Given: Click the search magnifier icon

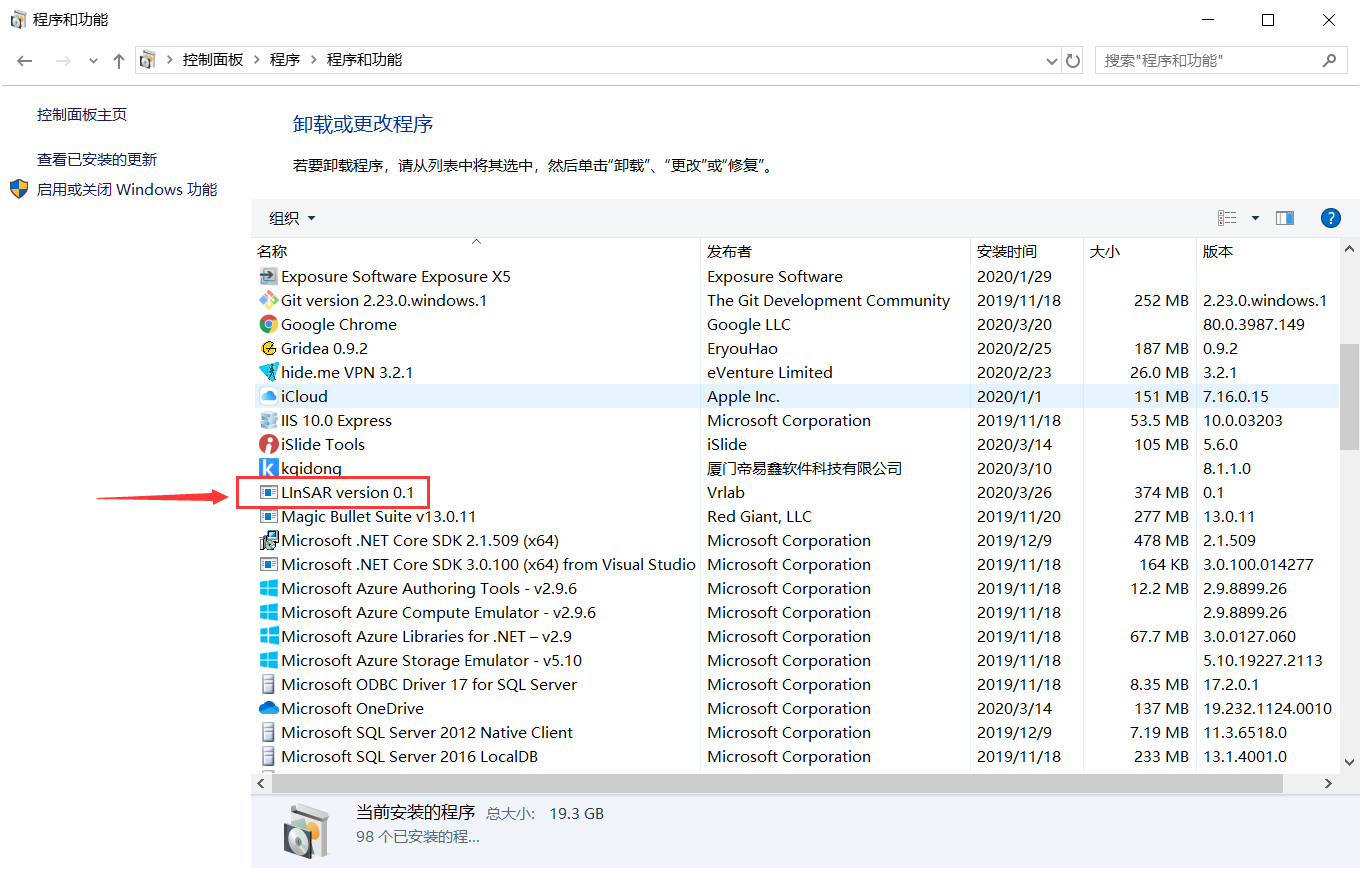Looking at the screenshot, I should 1329,61.
